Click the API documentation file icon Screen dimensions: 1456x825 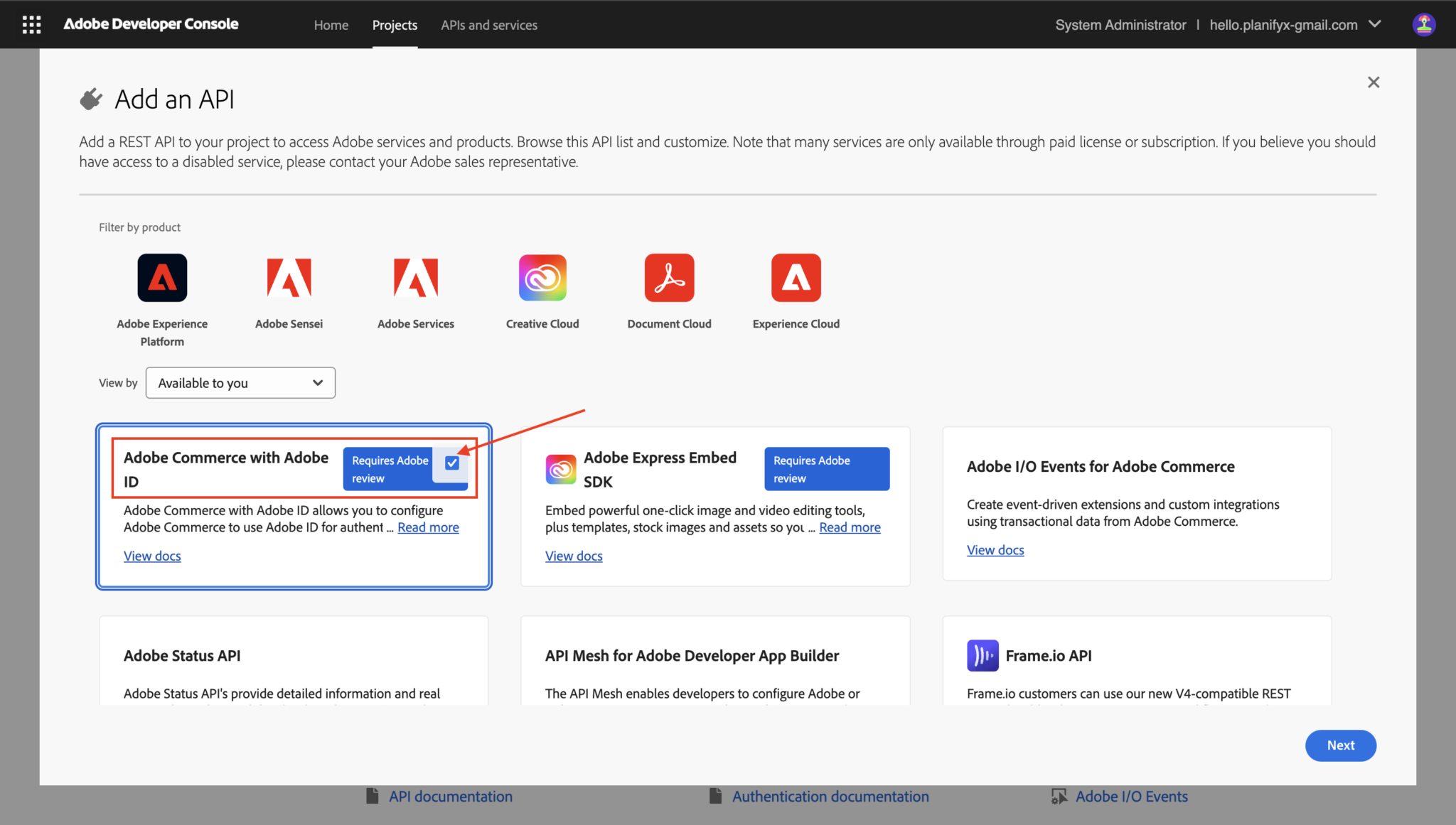click(373, 796)
